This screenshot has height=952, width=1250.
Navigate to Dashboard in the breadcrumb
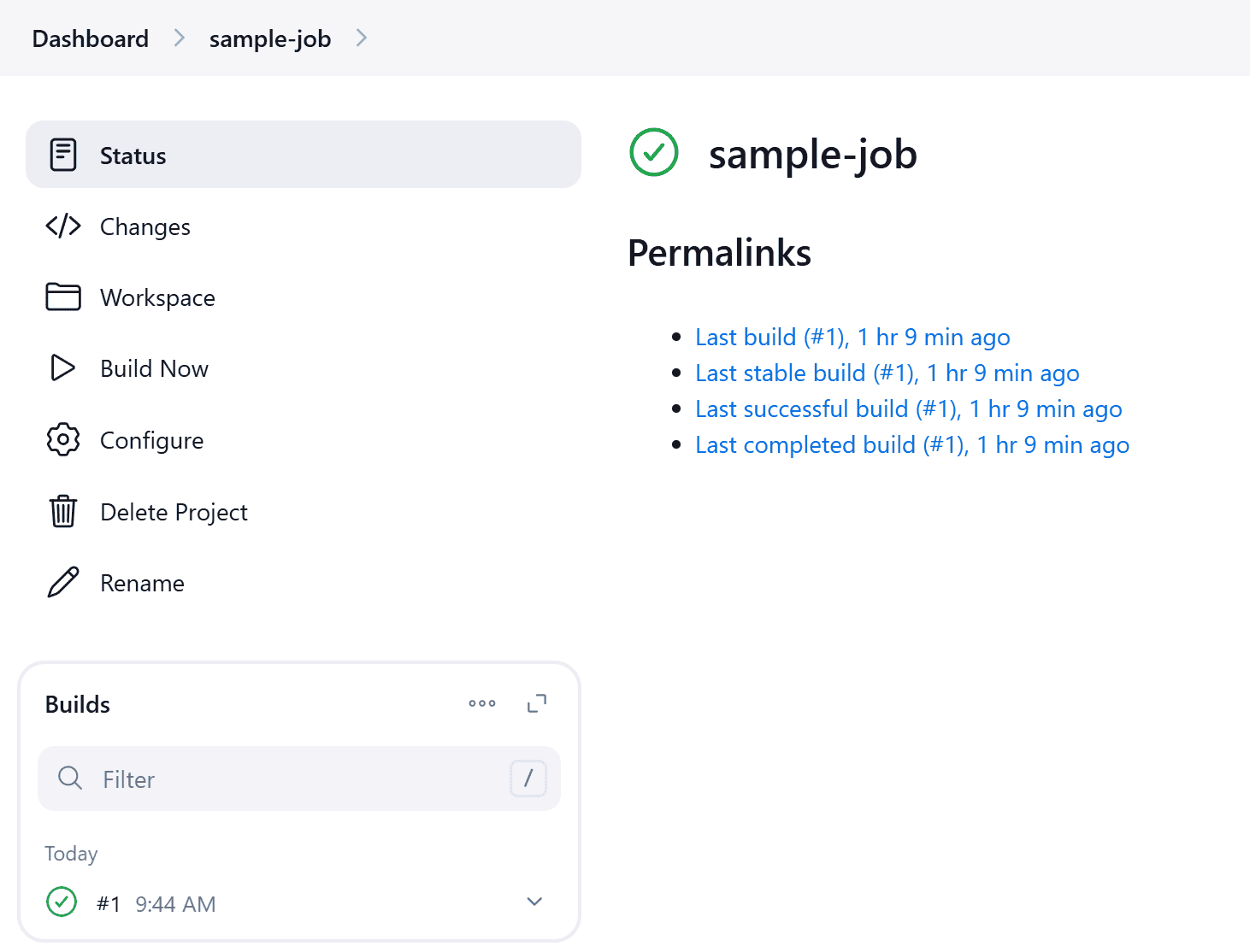[x=90, y=38]
